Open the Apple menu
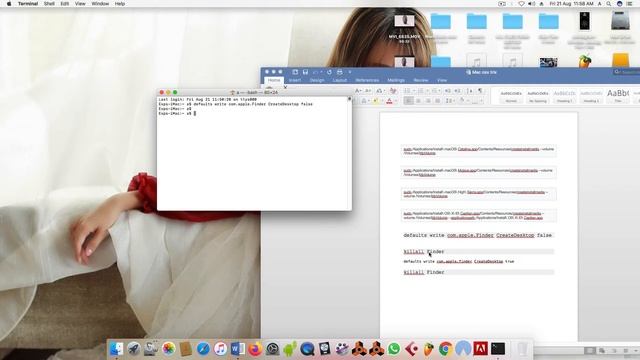 [9, 4]
